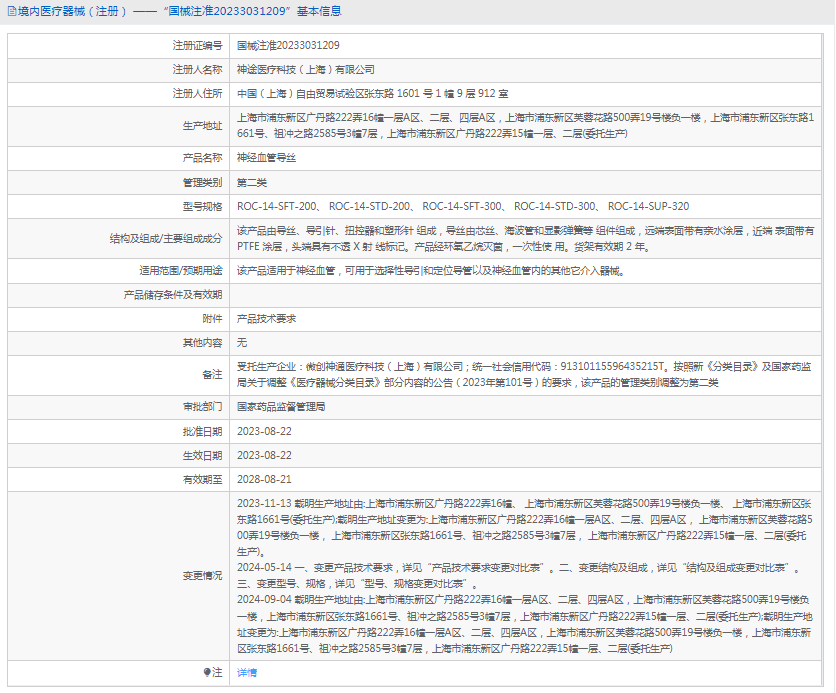Click the product name 神经血管导丝

click(267, 158)
